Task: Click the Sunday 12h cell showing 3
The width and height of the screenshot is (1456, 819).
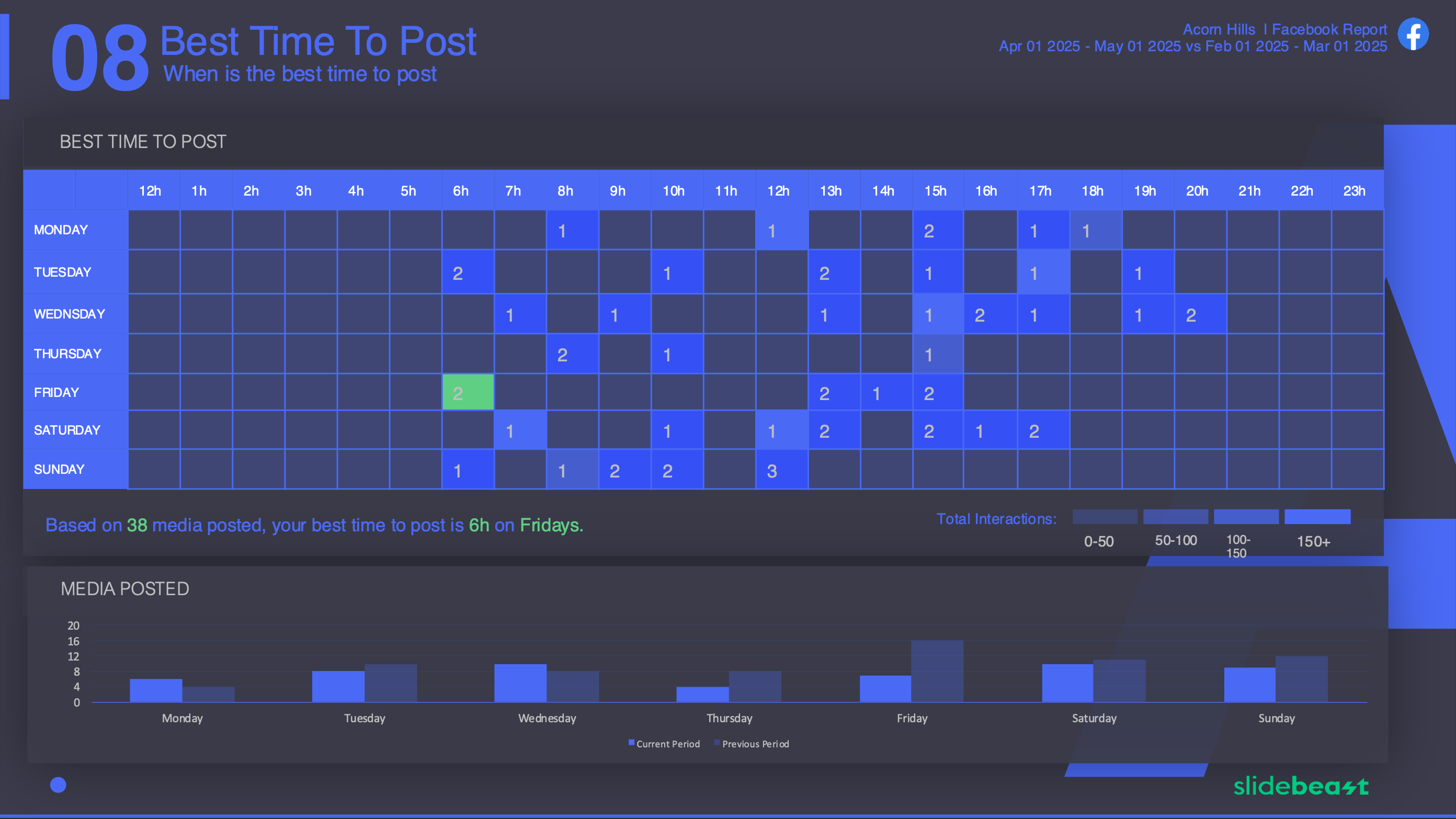Action: pyautogui.click(x=782, y=470)
